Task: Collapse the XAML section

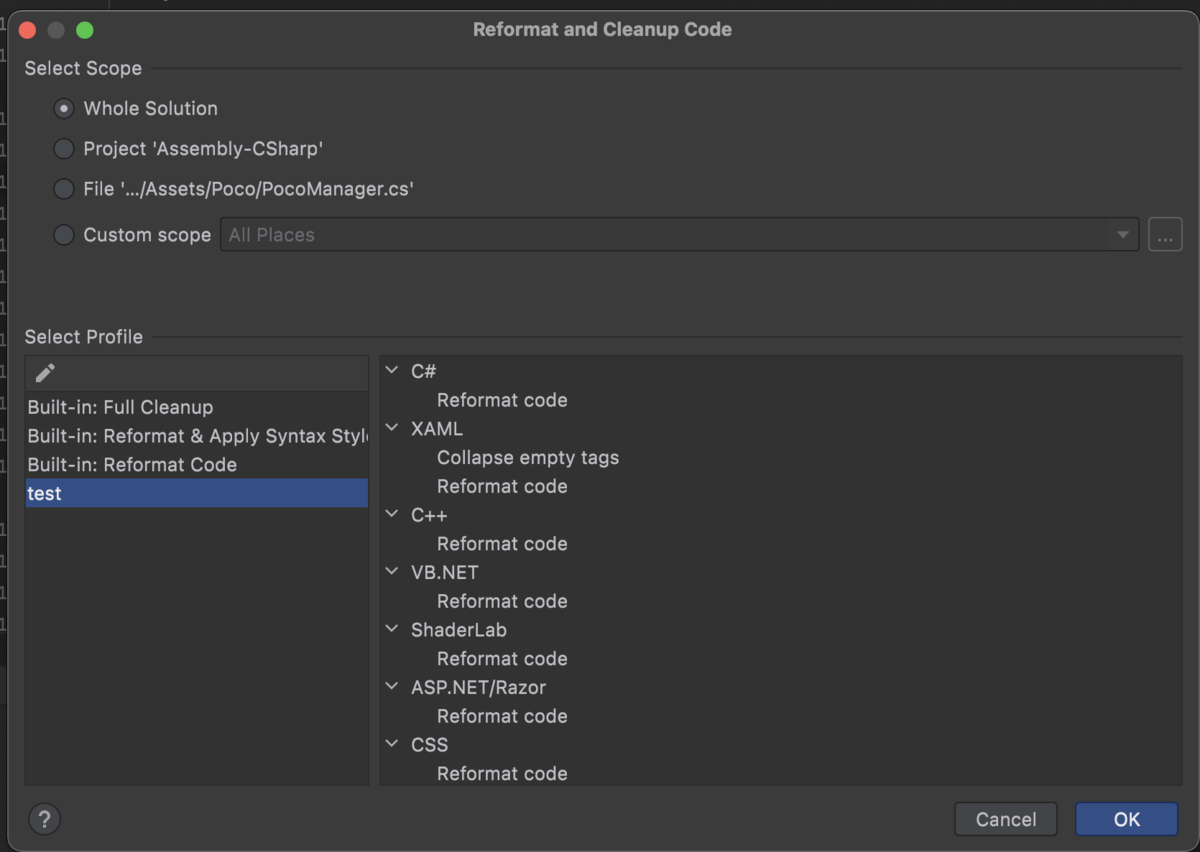Action: pyautogui.click(x=392, y=429)
